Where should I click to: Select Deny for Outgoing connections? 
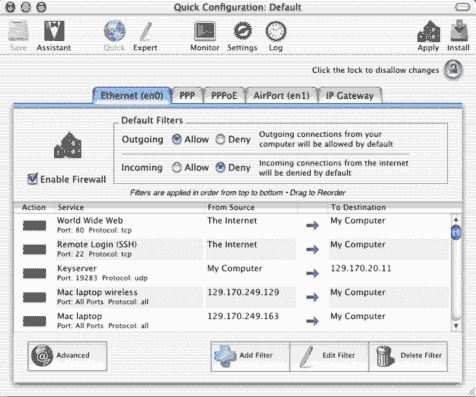coord(220,139)
